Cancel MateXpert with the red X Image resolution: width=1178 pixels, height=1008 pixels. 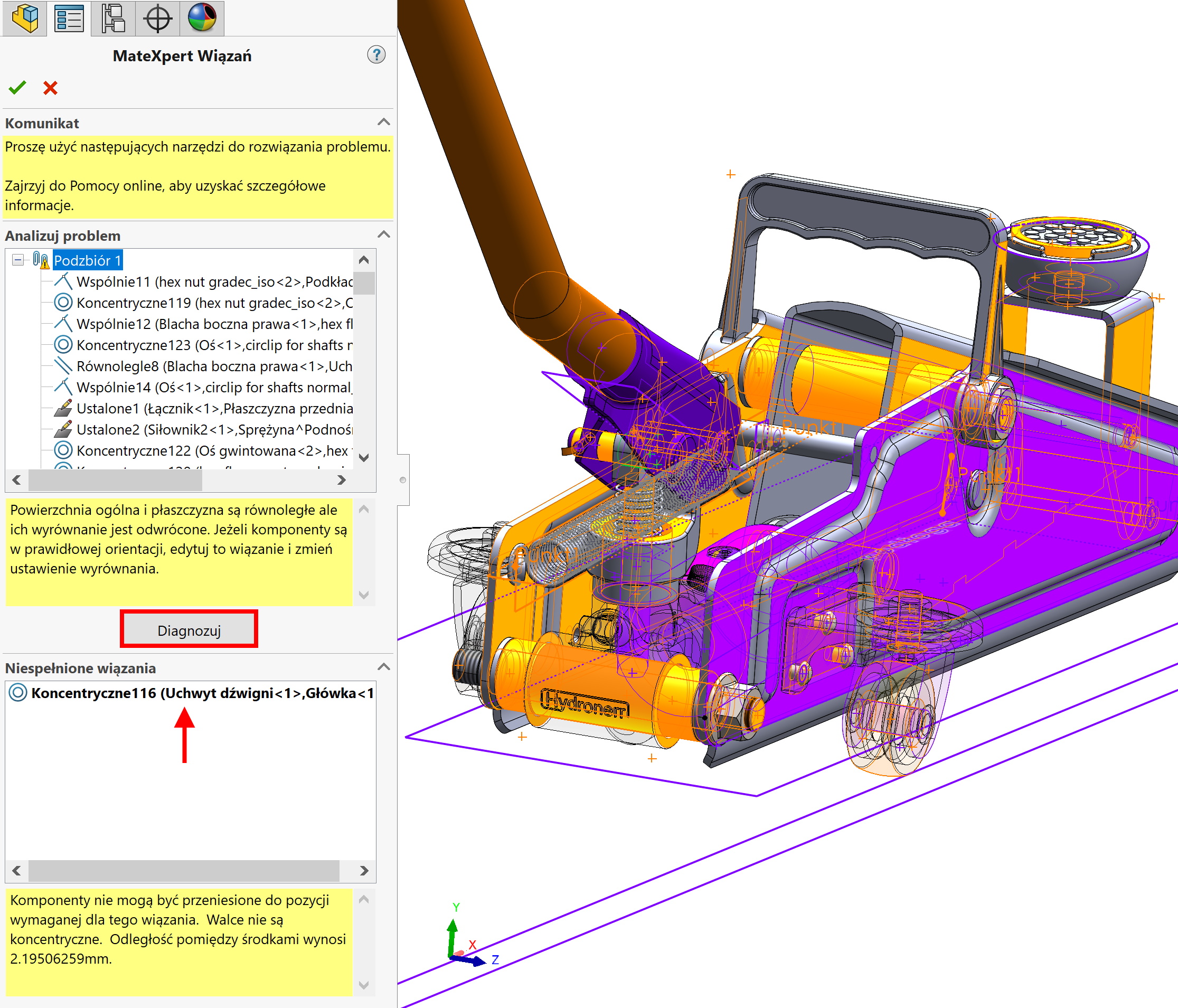[x=50, y=88]
